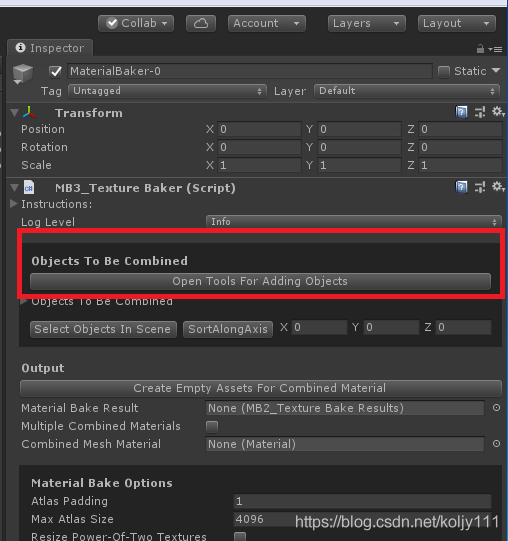
Task: Expand Objects To Be Combined list
Action: [24, 302]
